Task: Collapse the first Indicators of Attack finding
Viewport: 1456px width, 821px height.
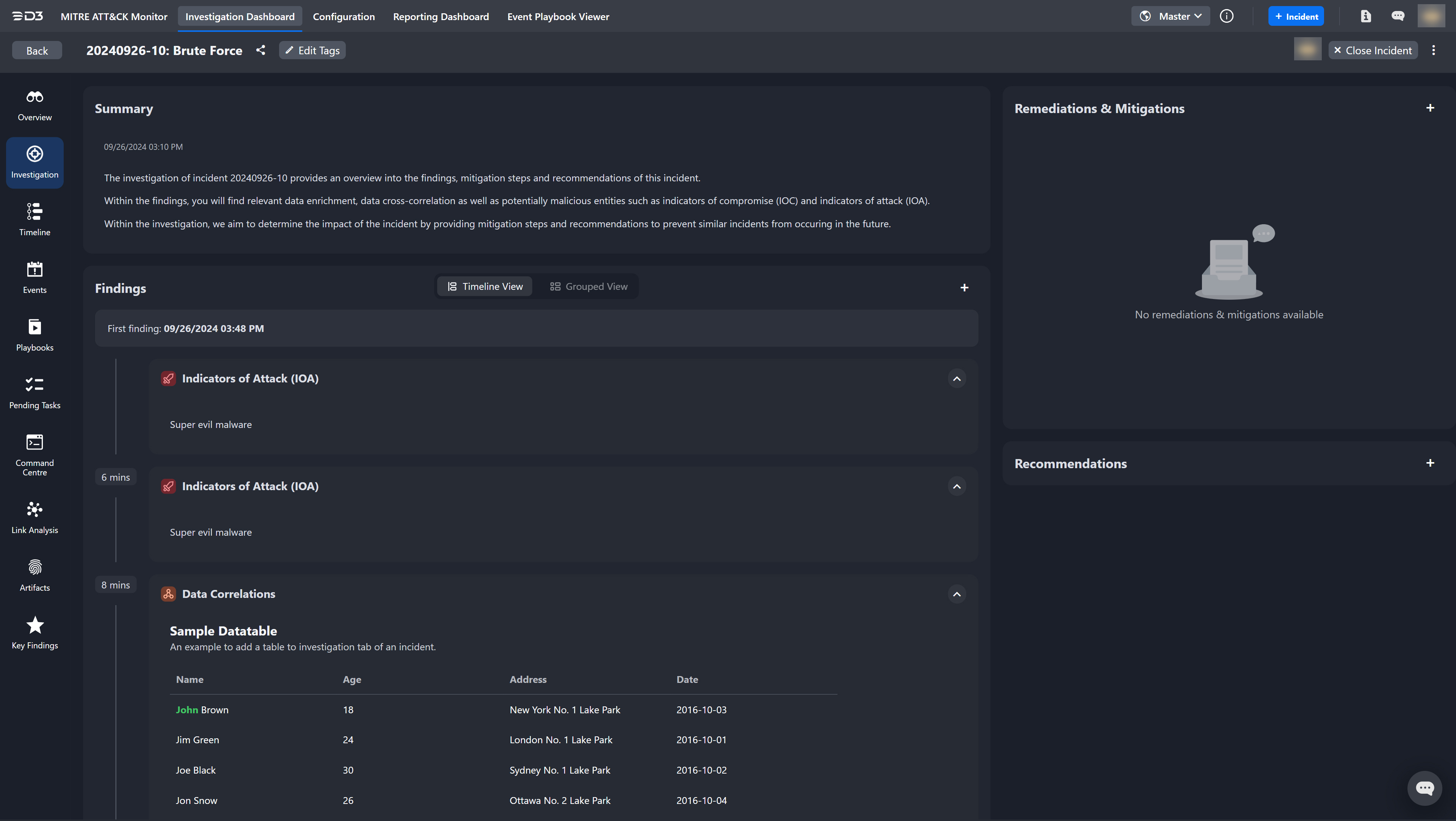Action: (x=956, y=379)
